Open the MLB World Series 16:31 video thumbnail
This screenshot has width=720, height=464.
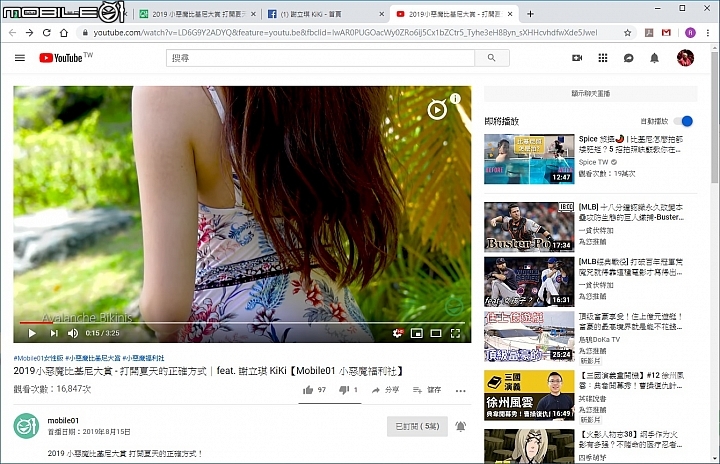(529, 282)
